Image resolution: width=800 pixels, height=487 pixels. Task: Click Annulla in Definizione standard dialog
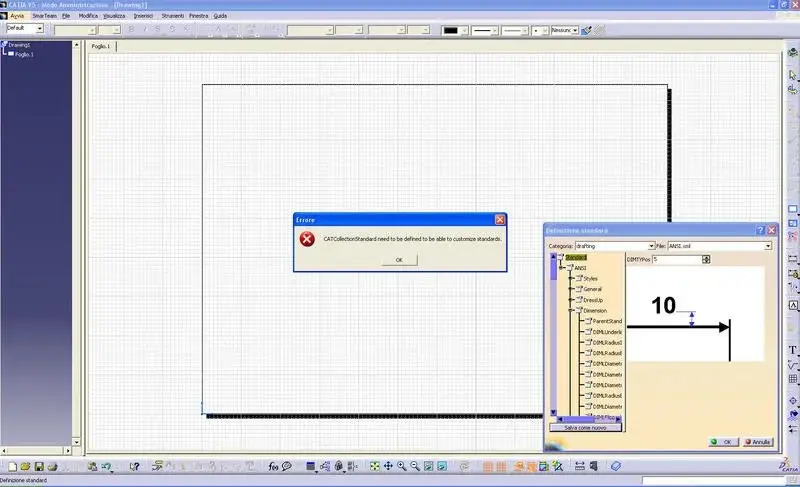pos(758,442)
